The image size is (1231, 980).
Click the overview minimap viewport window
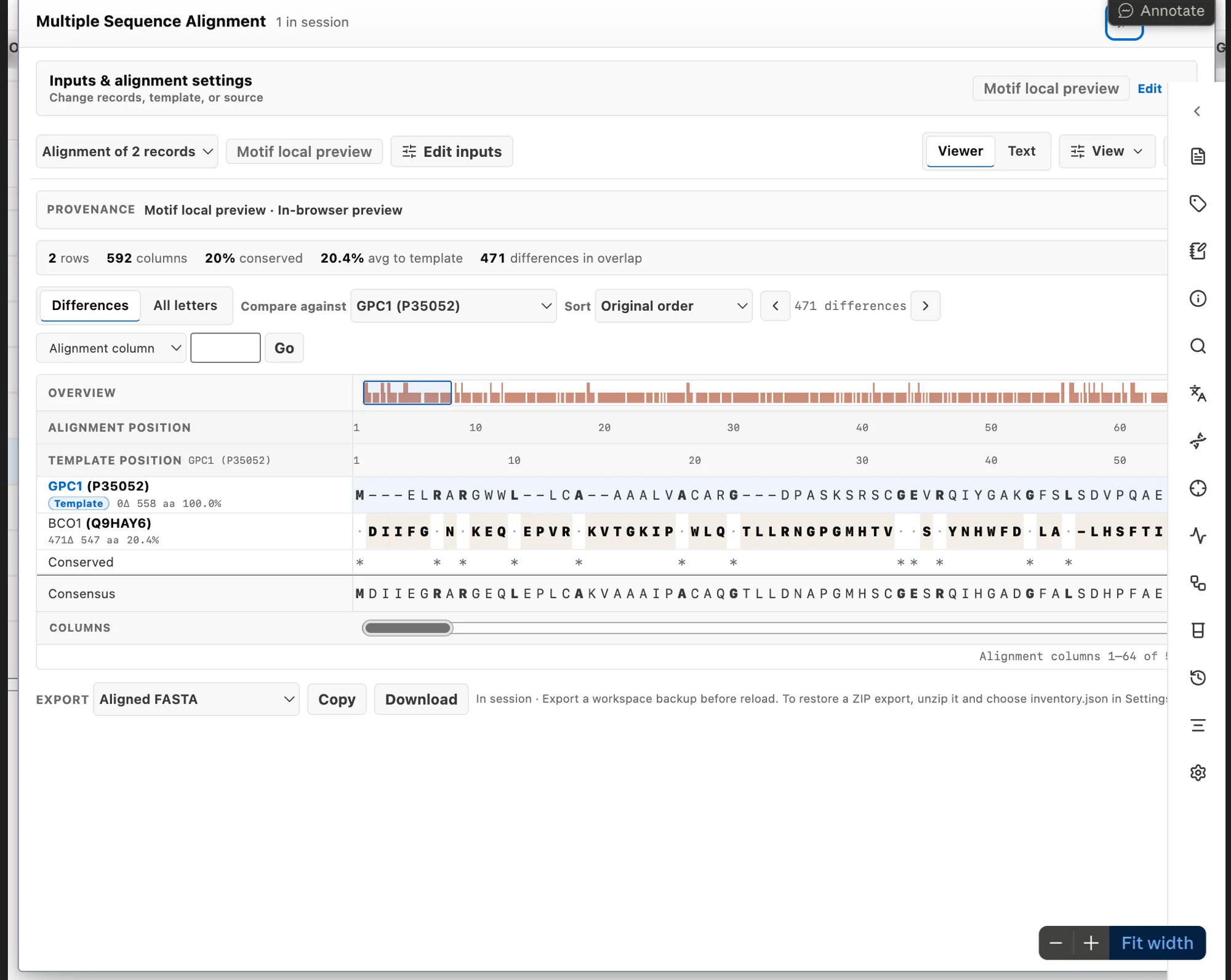[x=407, y=393]
